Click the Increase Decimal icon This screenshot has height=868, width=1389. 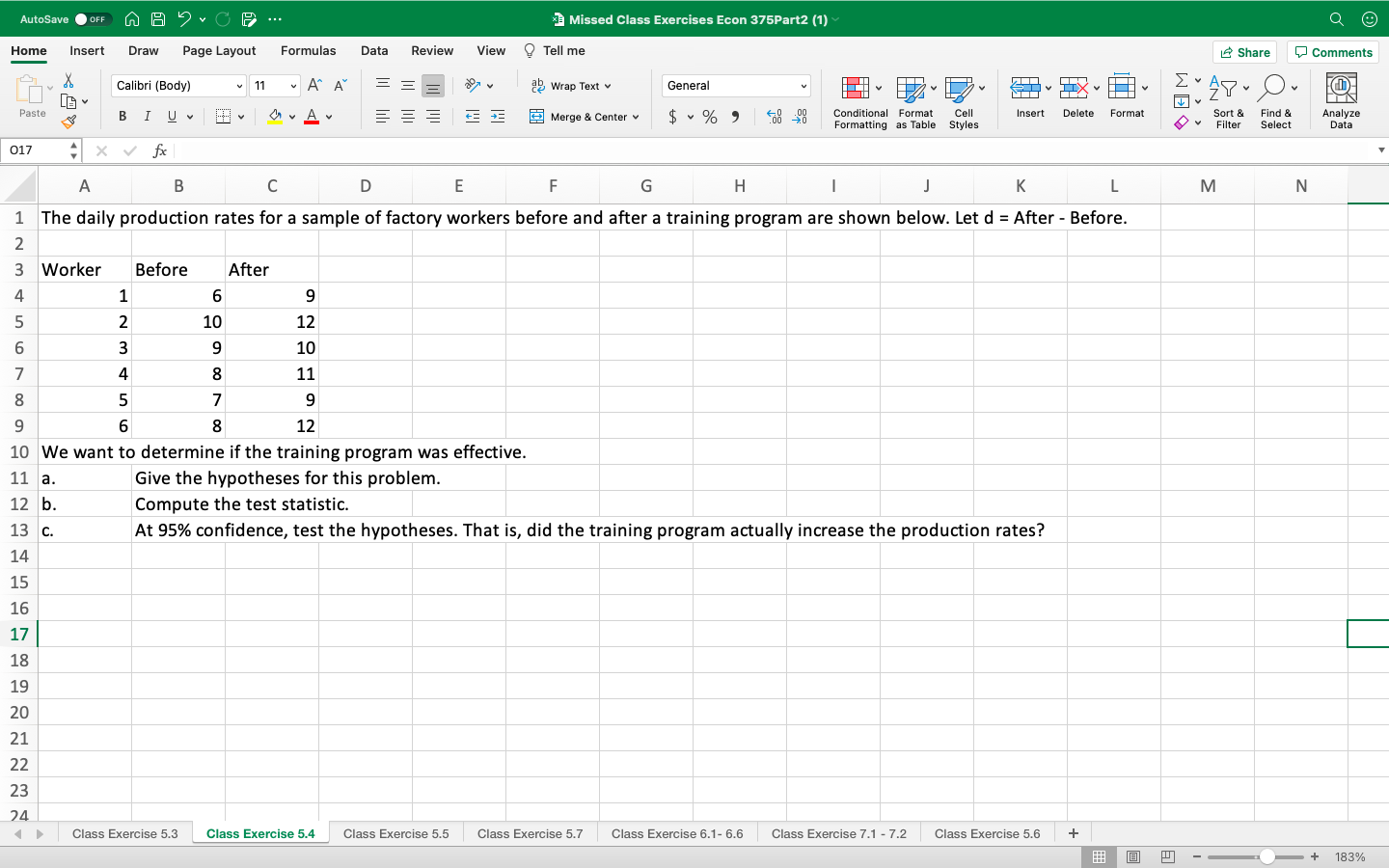pos(772,116)
